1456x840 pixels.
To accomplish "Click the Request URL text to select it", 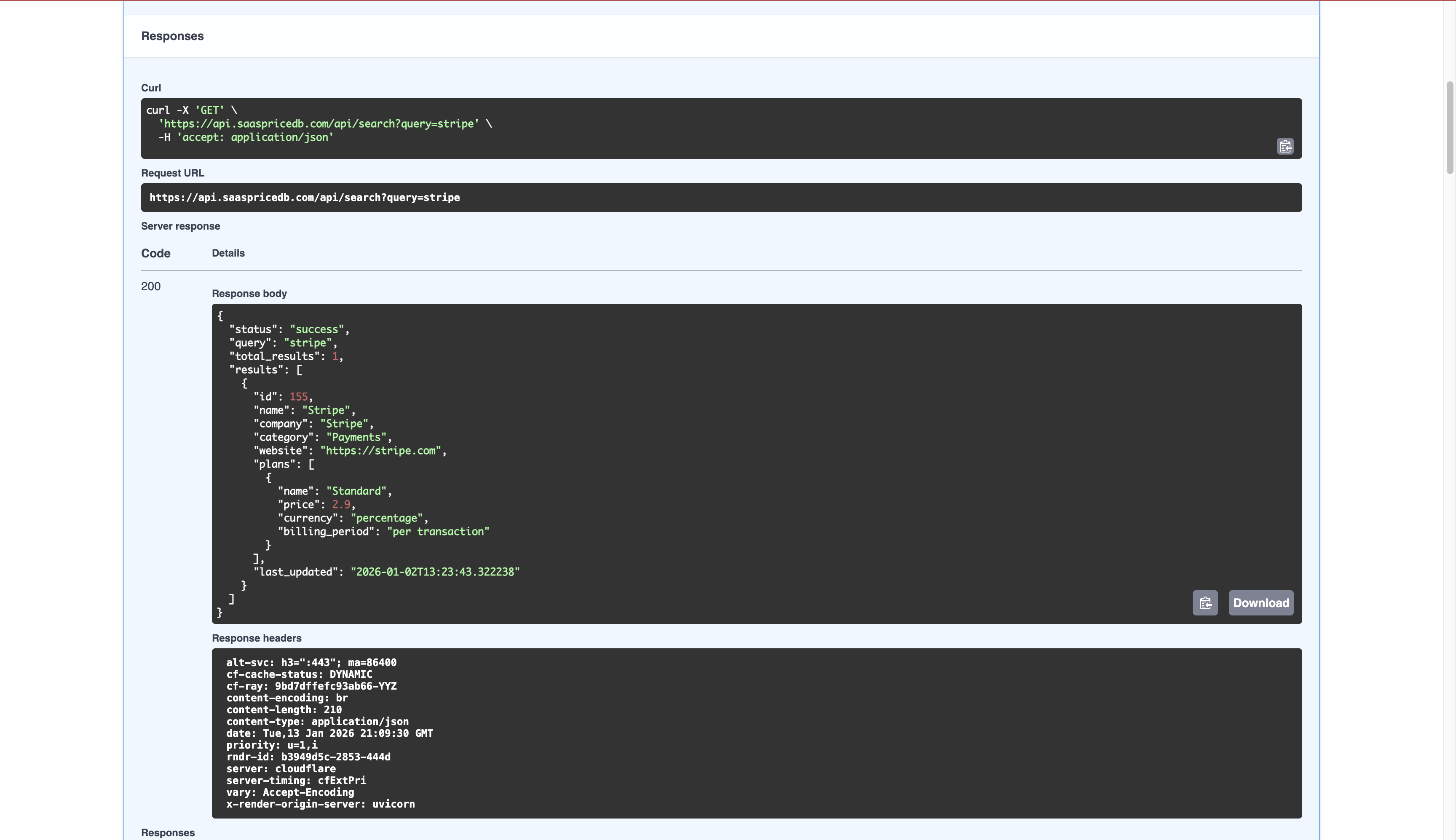I will tap(305, 197).
